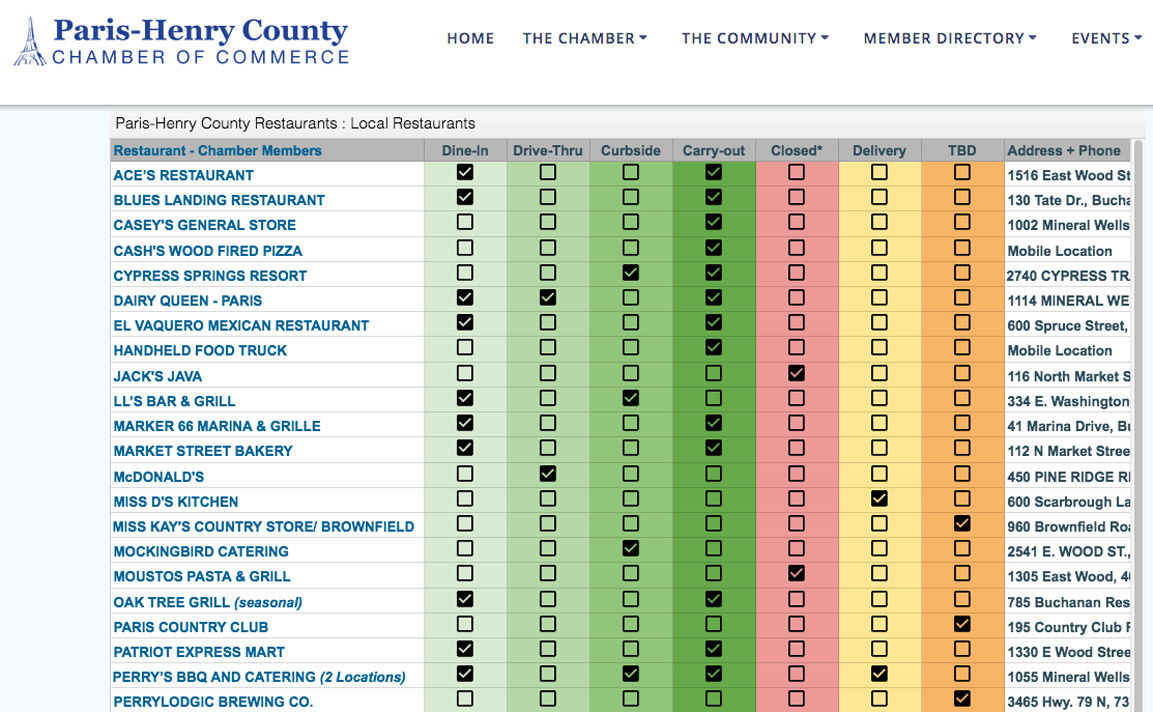Open ACE'S RESTAURANT listing
This screenshot has height=712, width=1153.
(183, 175)
